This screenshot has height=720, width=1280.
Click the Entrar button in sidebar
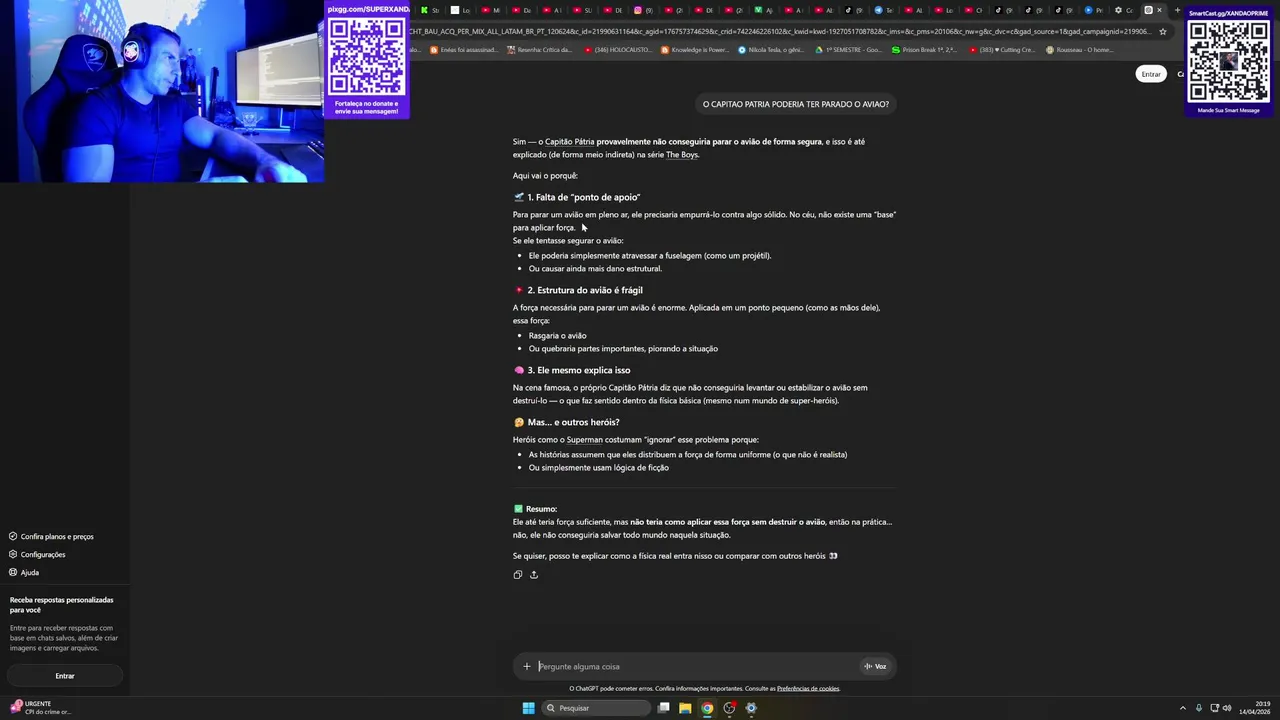click(65, 676)
